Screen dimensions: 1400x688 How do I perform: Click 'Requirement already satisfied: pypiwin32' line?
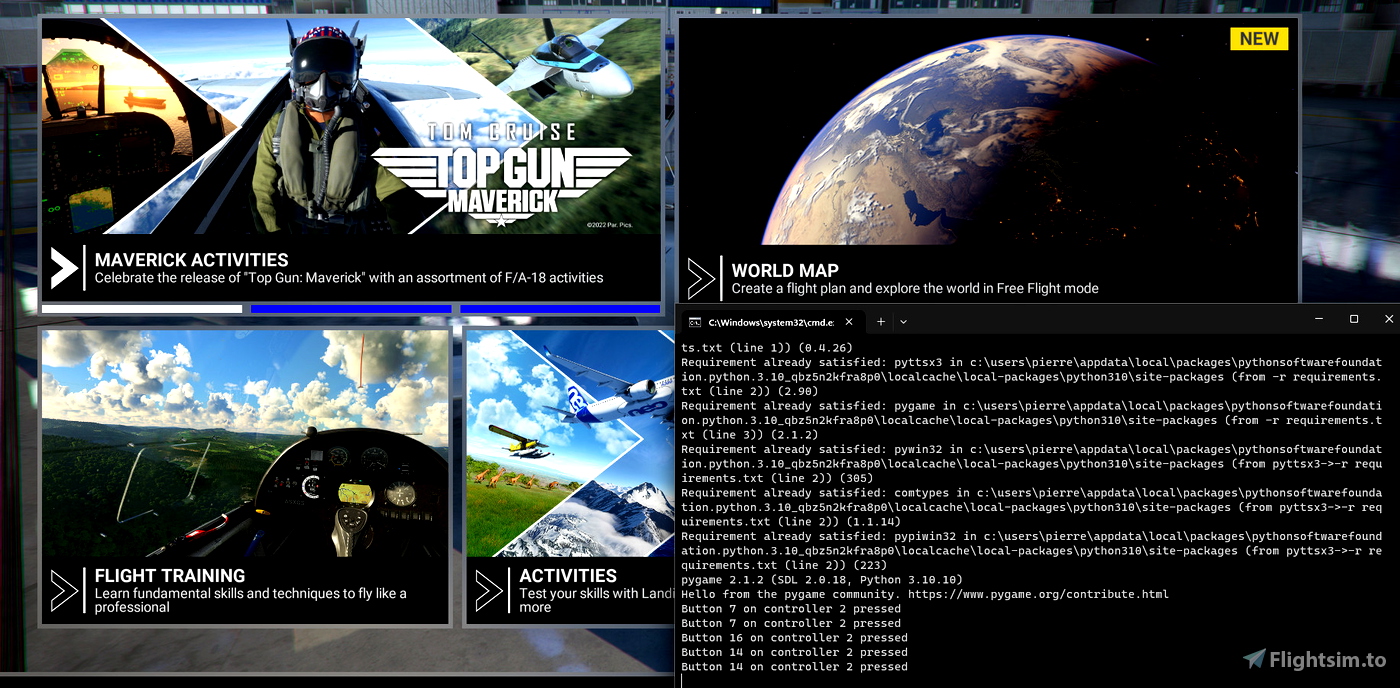click(1031, 551)
